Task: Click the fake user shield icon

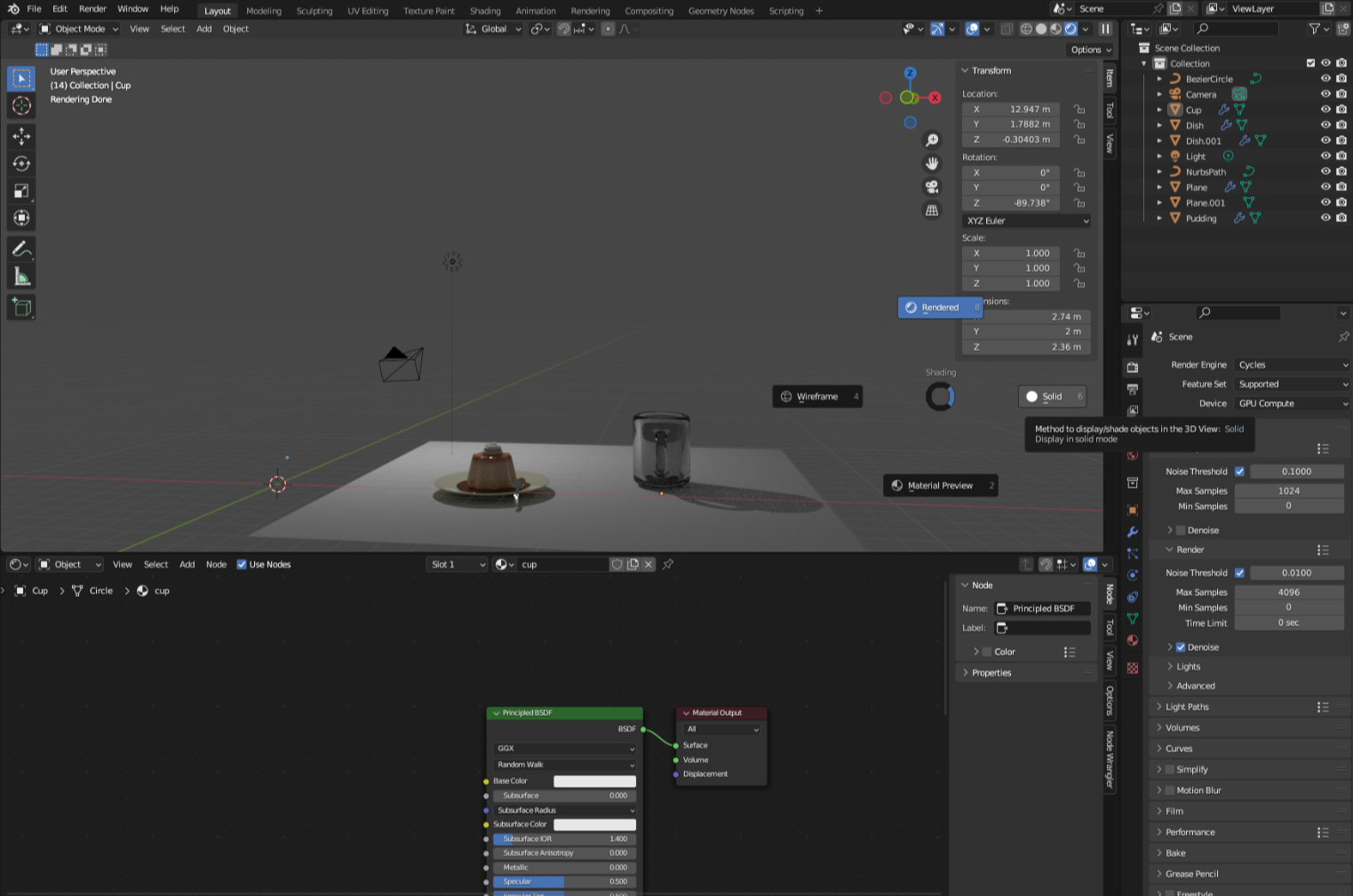Action: (617, 564)
